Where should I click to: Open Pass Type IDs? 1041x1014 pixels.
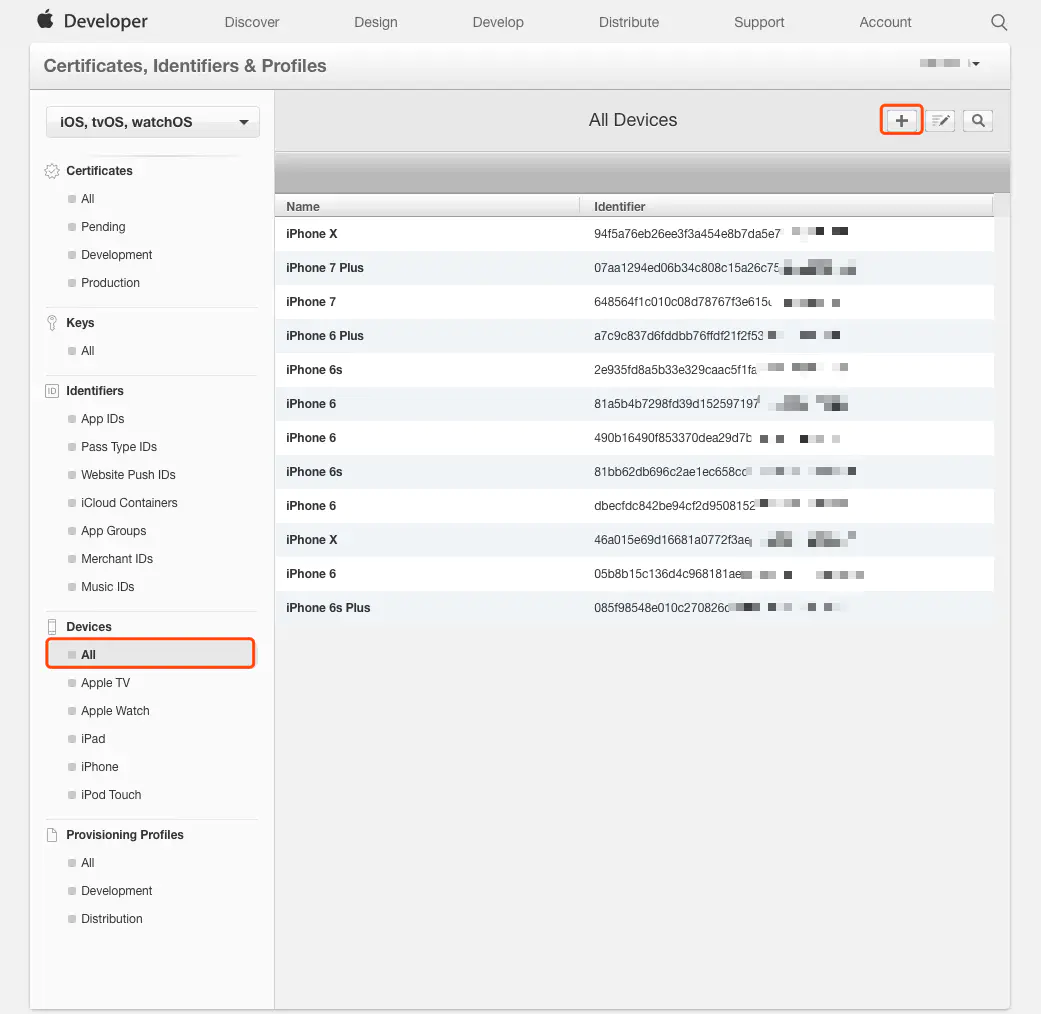(x=119, y=446)
